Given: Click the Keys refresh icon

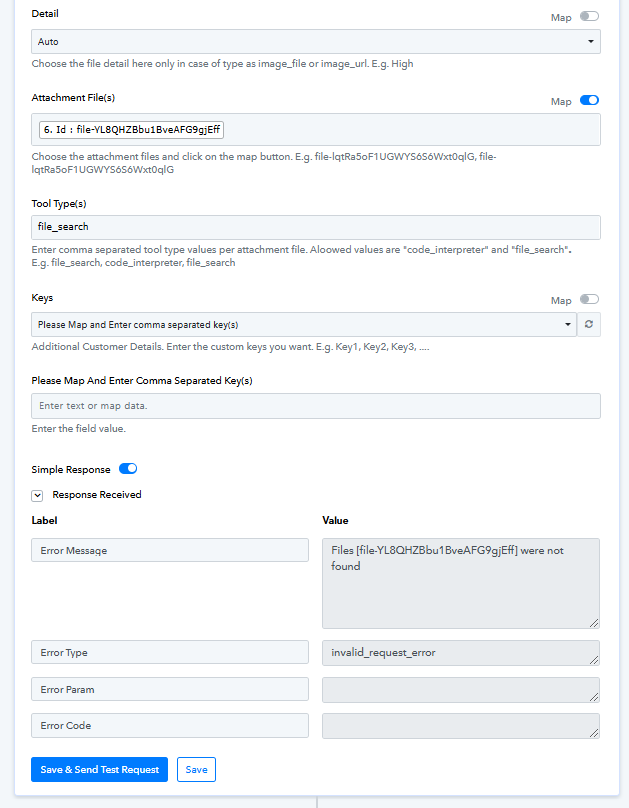Looking at the screenshot, I should click(x=589, y=324).
